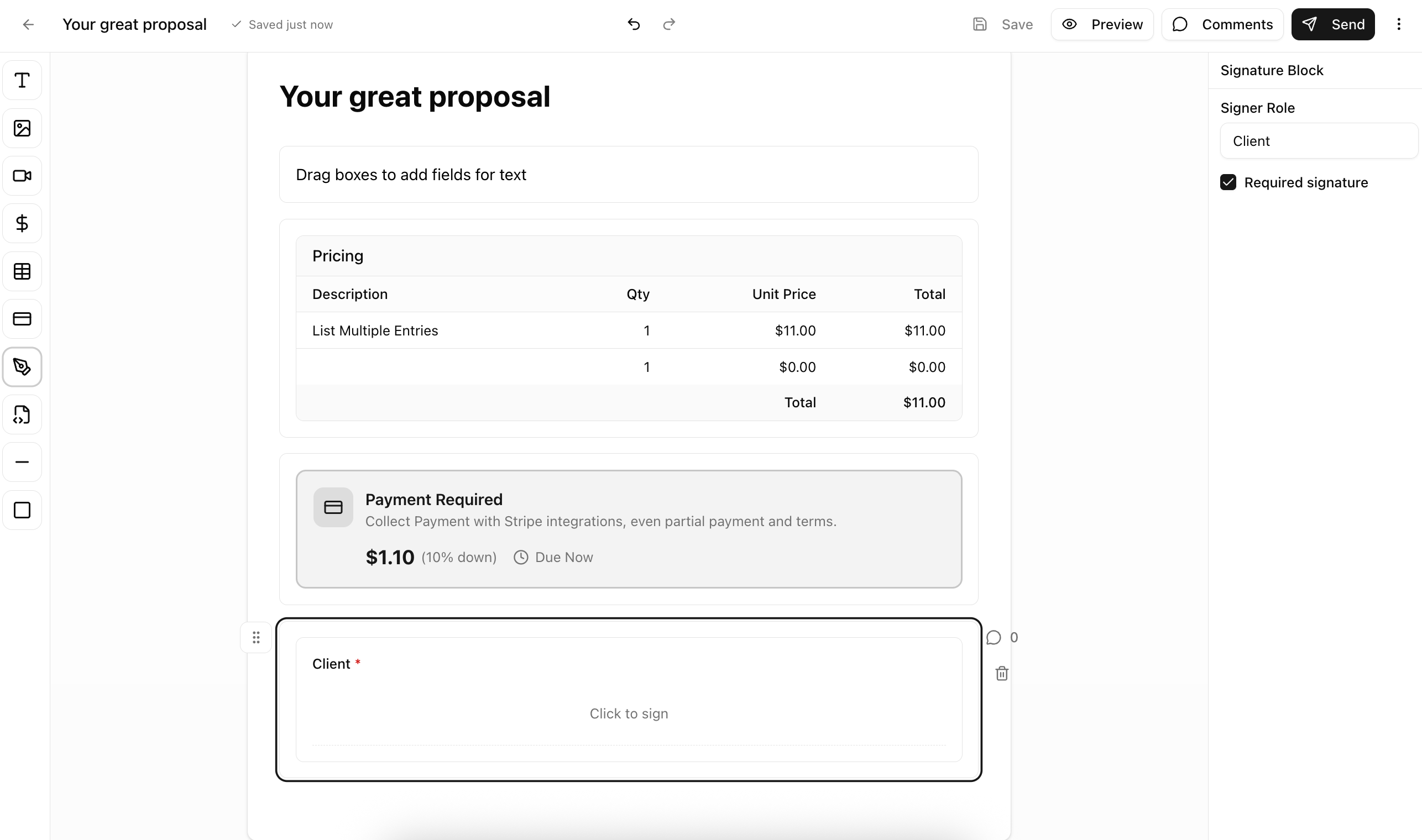Add a Pricing dollar block

(x=22, y=224)
